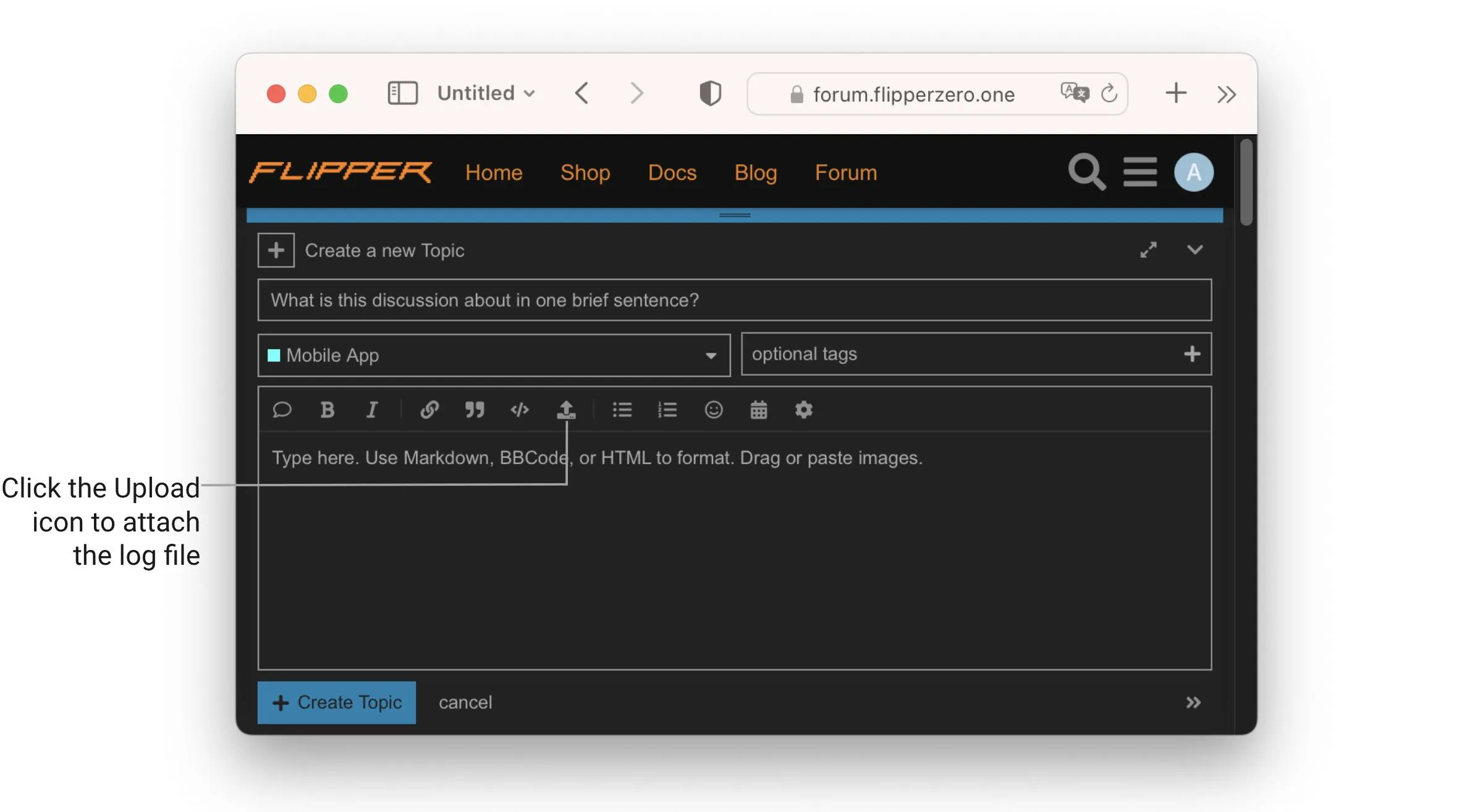The height and width of the screenshot is (812, 1467).
Task: Click cancel to discard the topic
Action: point(465,703)
